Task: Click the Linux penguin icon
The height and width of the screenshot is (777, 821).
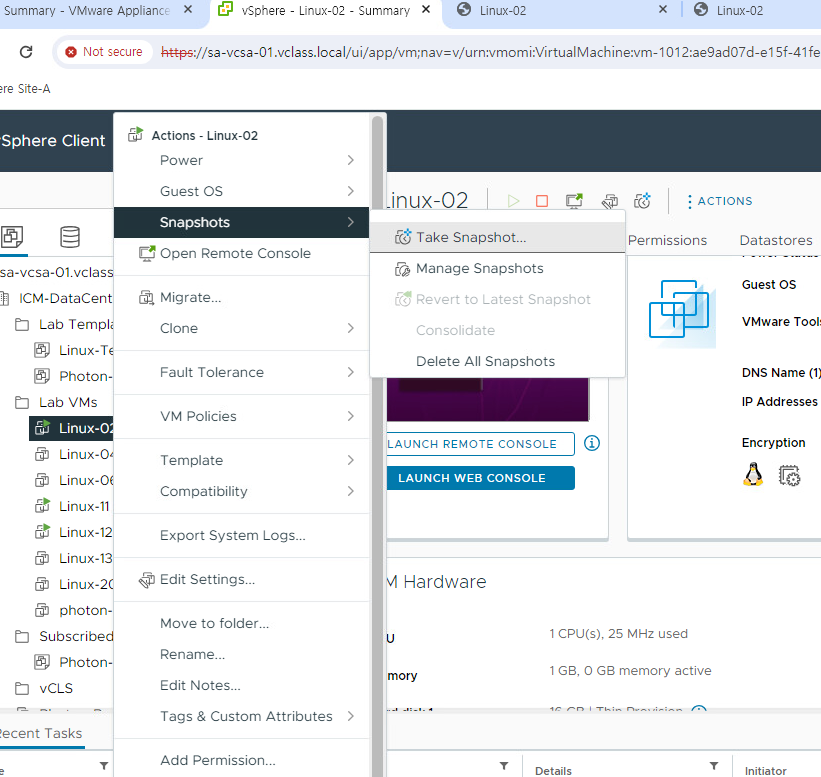Action: [753, 474]
